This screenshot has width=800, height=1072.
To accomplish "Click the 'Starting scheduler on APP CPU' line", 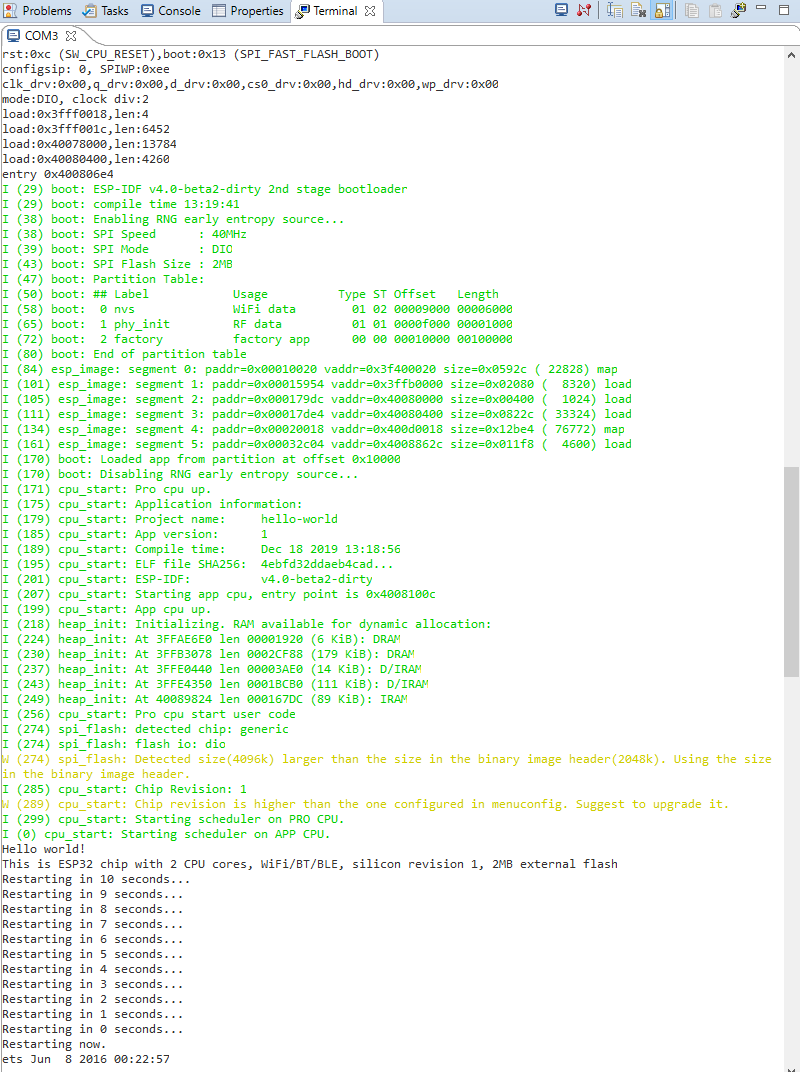I will click(x=167, y=835).
